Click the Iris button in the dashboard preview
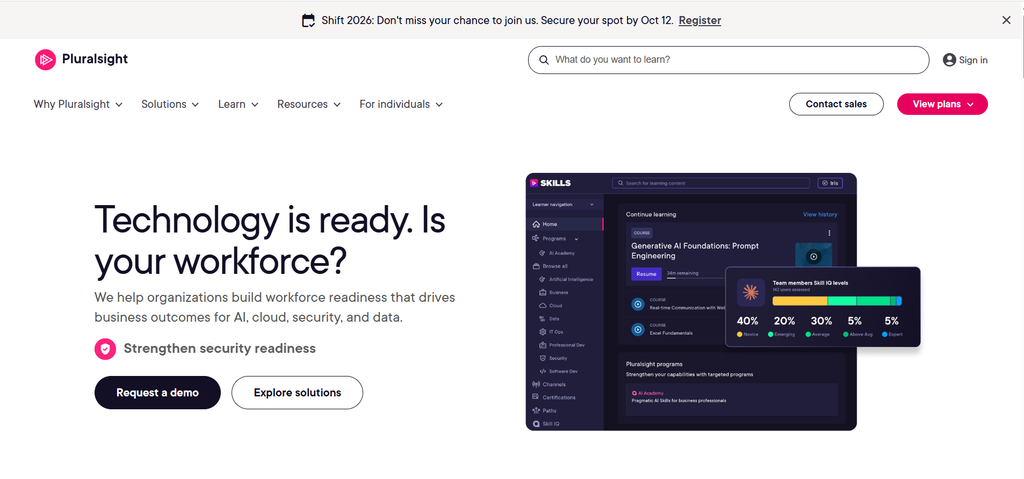 click(x=830, y=184)
